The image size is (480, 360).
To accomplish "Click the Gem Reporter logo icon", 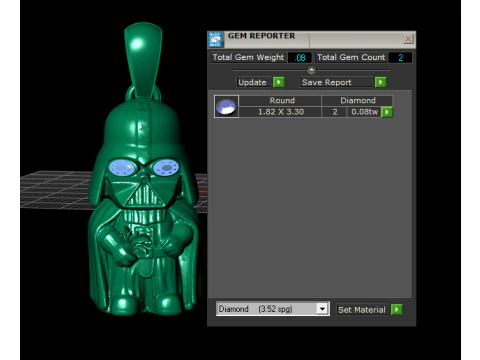I will [215, 40].
